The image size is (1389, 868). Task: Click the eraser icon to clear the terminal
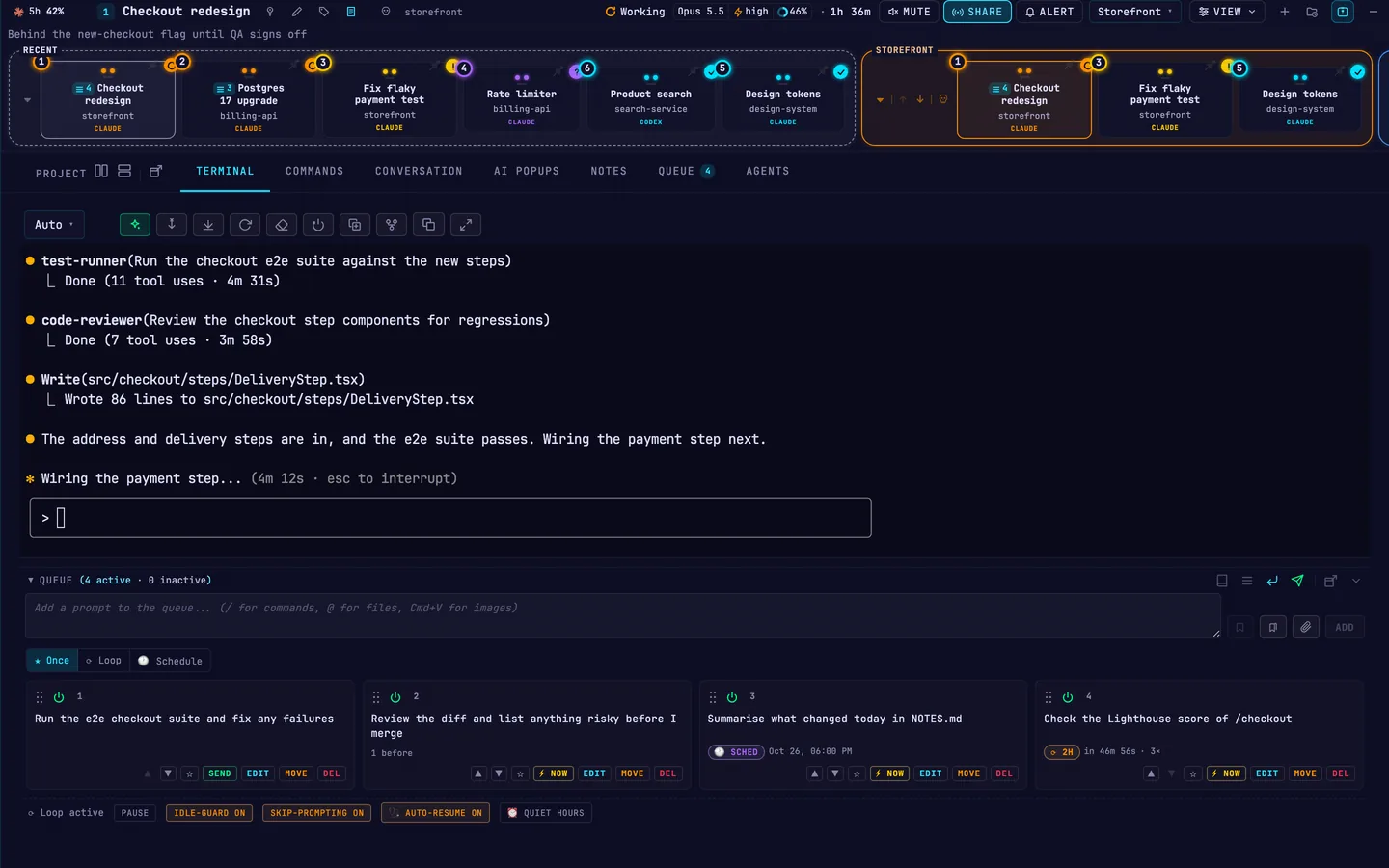[x=282, y=225]
